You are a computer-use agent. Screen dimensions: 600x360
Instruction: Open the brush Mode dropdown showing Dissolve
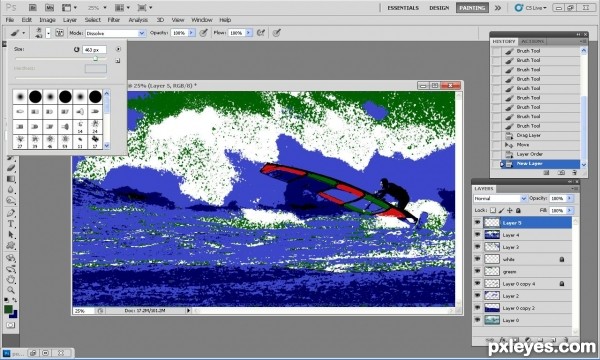click(115, 33)
